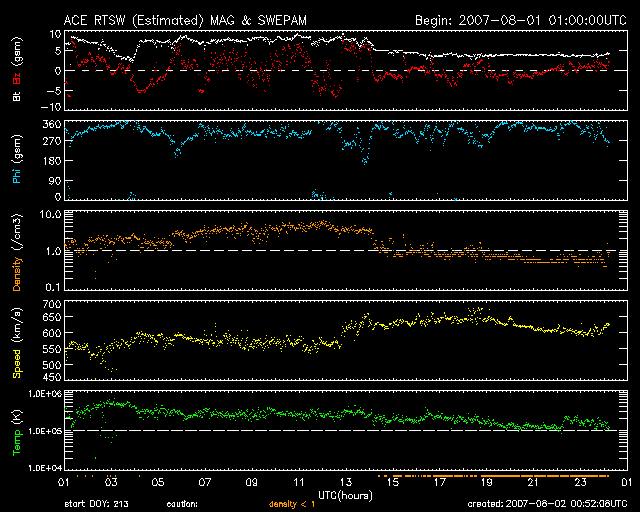This screenshot has height=512, width=640.
Task: Click the '1.0E+04' tick on Temp axis
Action: click(x=45, y=468)
